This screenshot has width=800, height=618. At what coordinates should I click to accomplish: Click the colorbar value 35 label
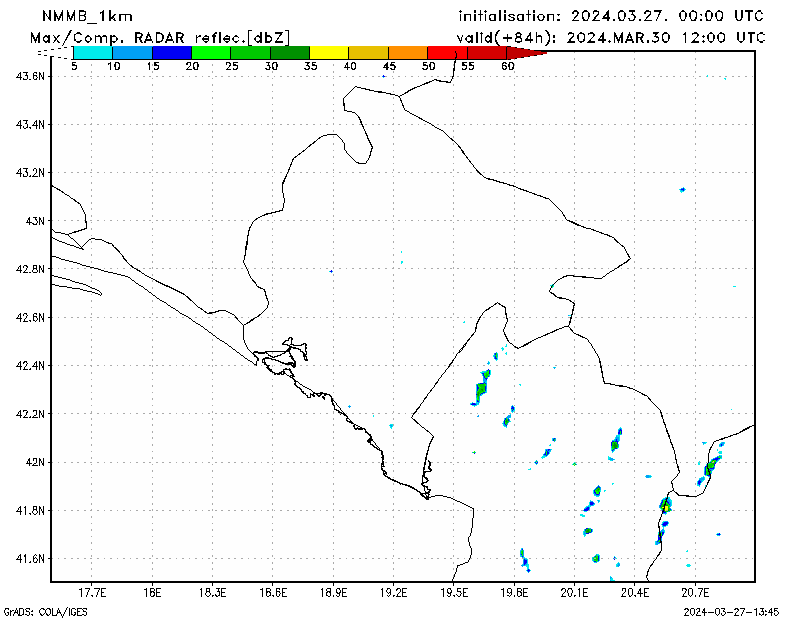pyautogui.click(x=310, y=66)
